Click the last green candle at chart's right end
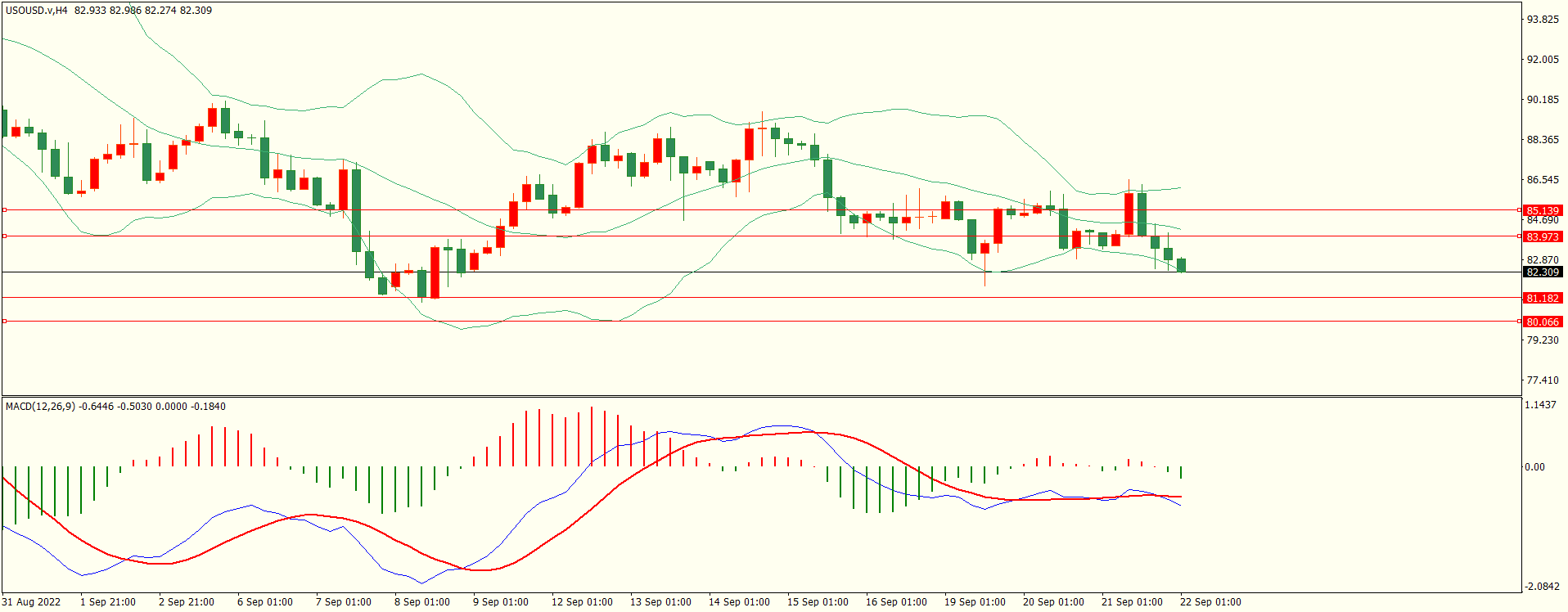Screen dimensions: 1568x612 click(1181, 265)
